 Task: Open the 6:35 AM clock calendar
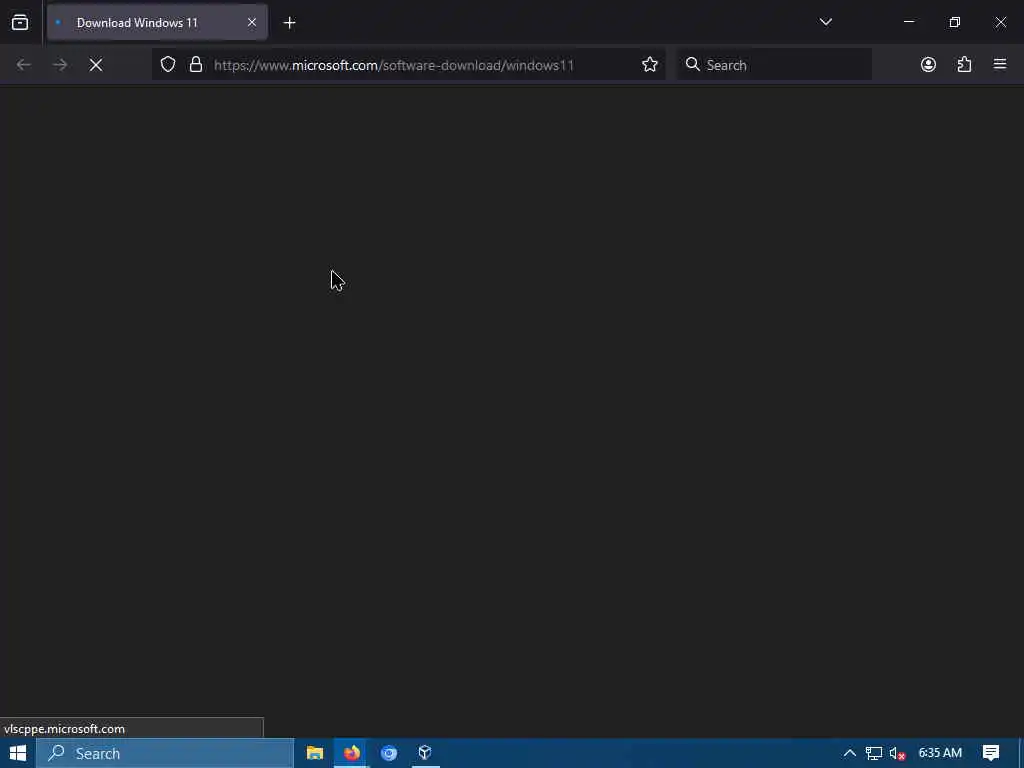pos(940,753)
